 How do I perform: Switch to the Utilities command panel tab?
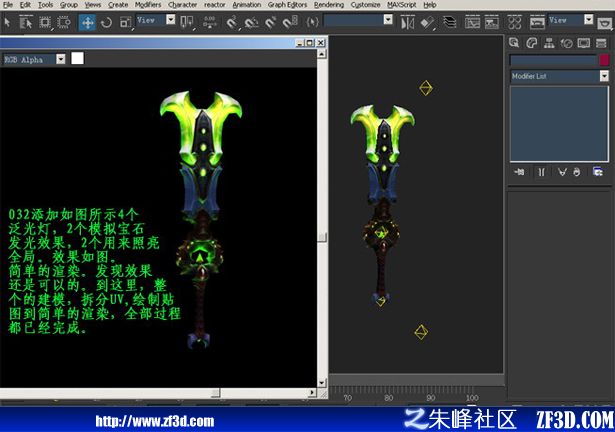601,43
